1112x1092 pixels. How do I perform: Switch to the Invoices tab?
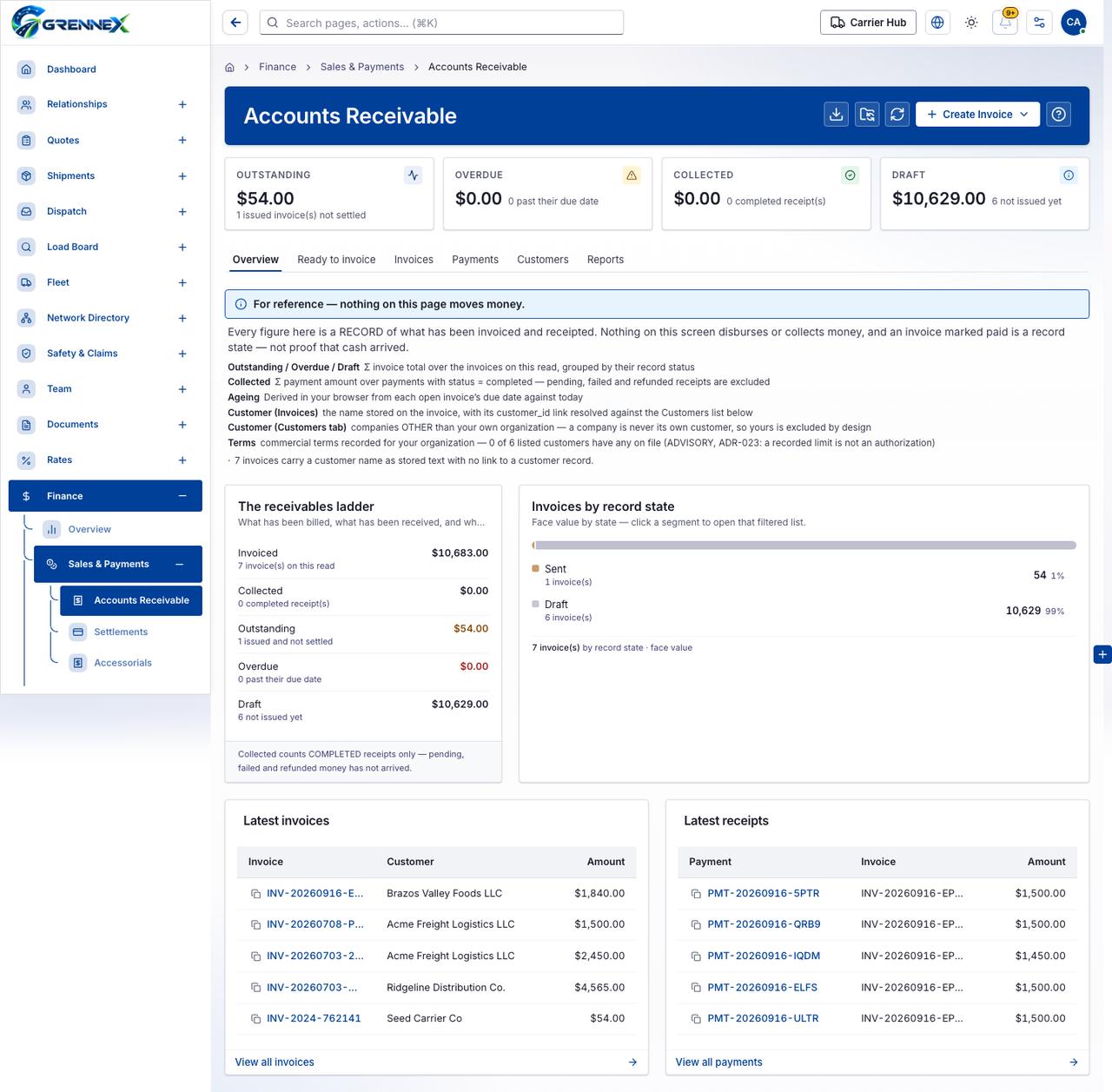click(x=414, y=260)
